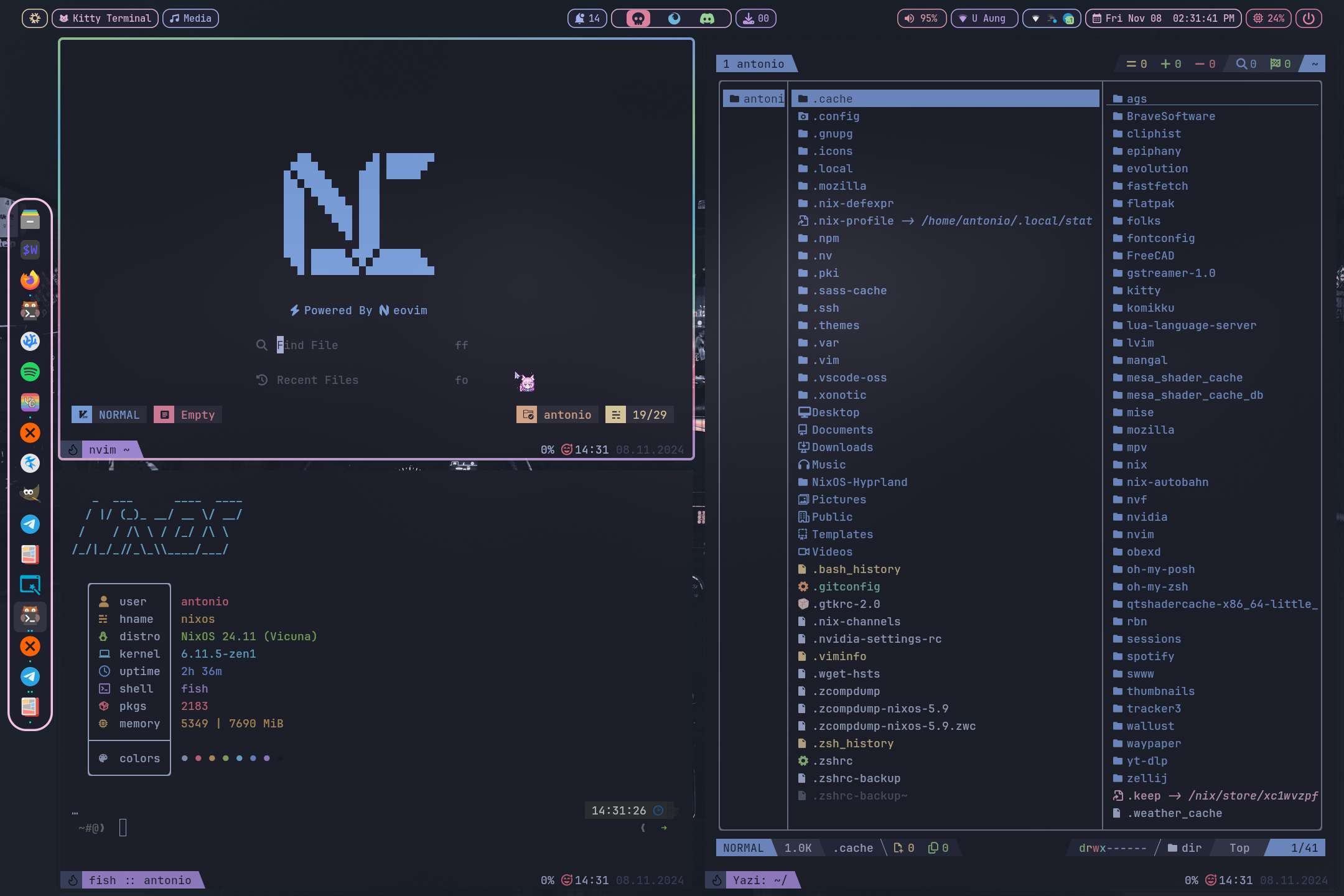Click the red color dot in fastfetch
The height and width of the screenshot is (896, 1344).
pyautogui.click(x=198, y=758)
